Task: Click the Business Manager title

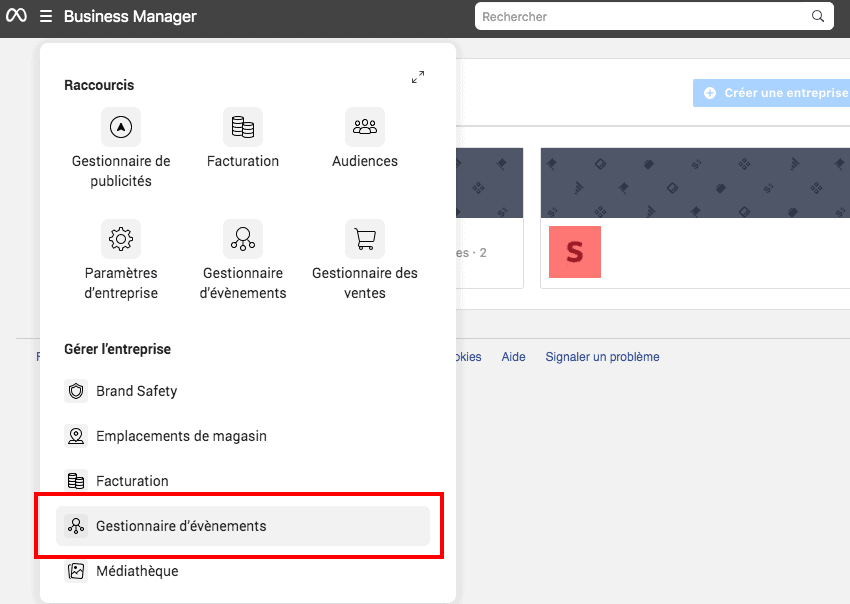Action: (130, 16)
